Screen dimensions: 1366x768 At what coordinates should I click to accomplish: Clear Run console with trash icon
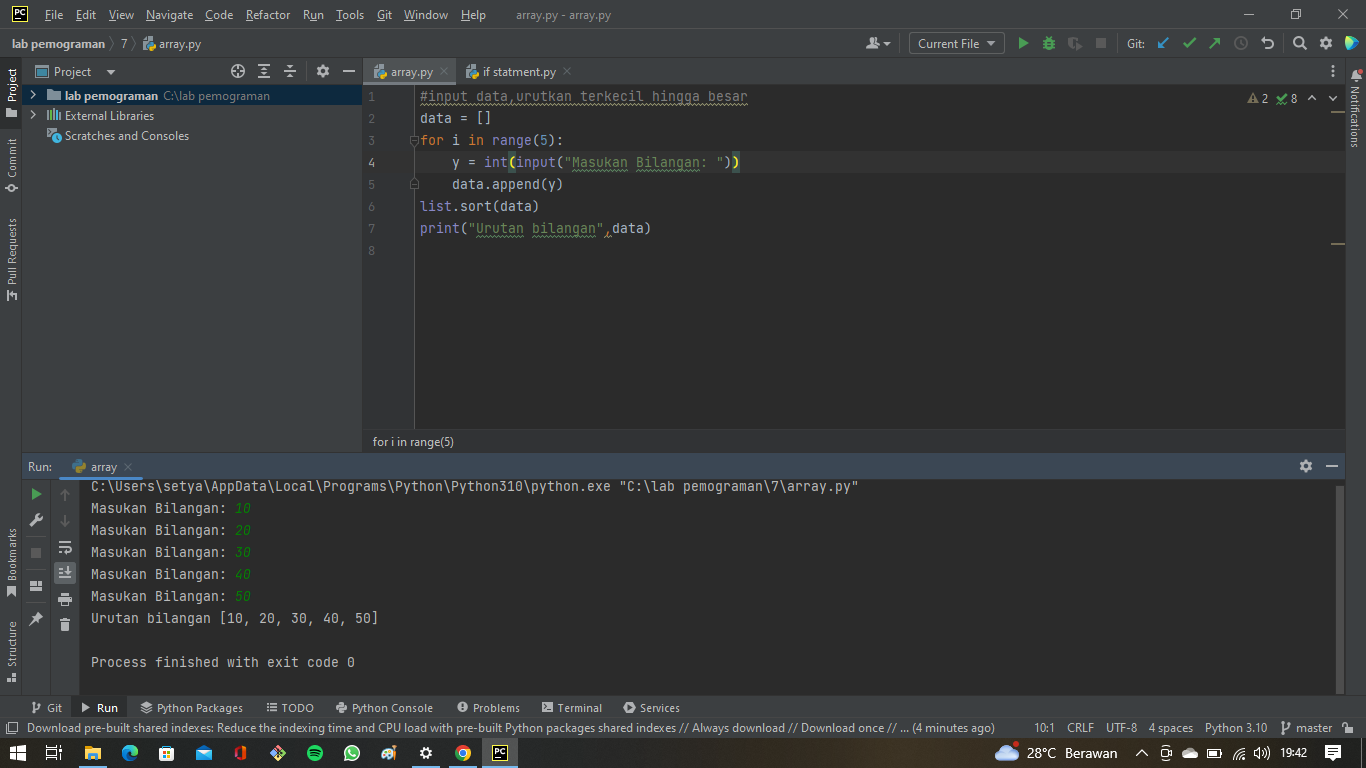tap(65, 625)
